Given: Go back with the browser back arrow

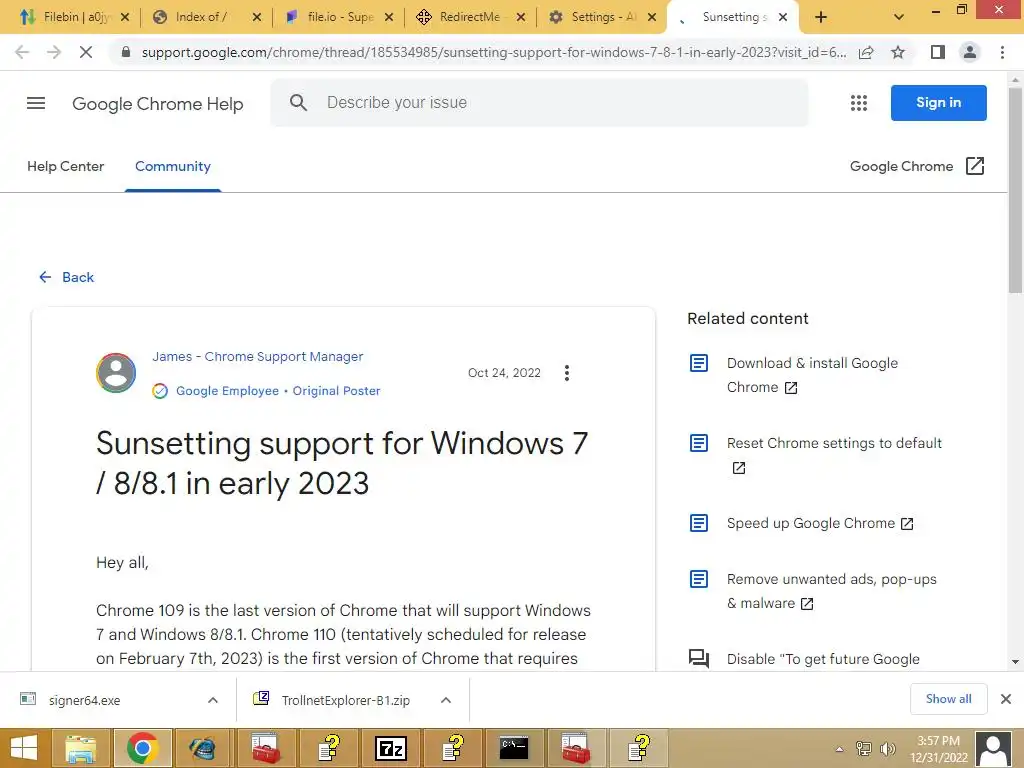Looking at the screenshot, I should (x=22, y=52).
